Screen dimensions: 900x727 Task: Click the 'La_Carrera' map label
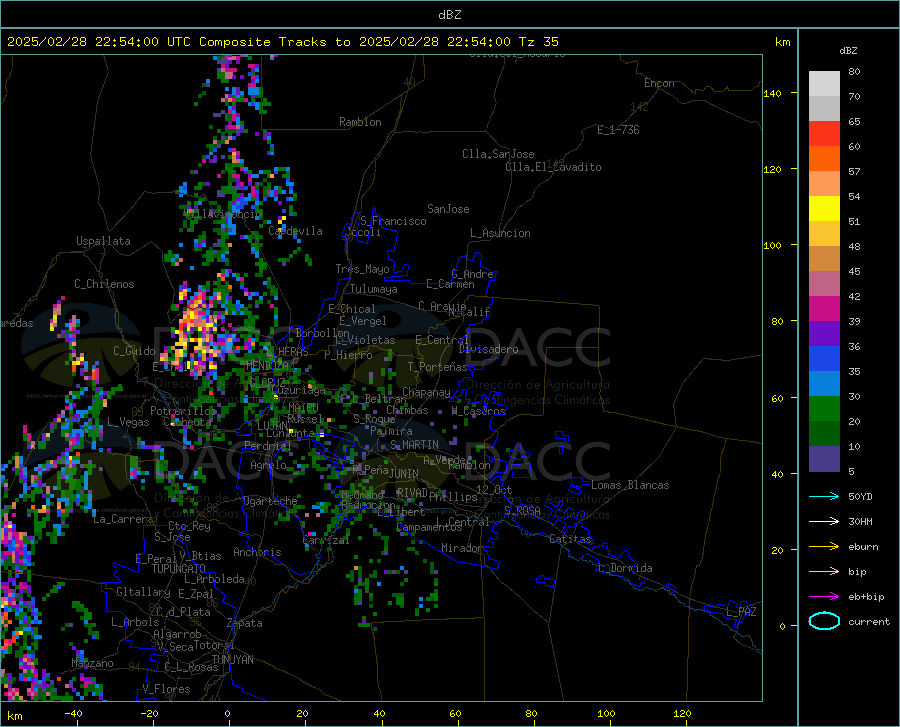pyautogui.click(x=123, y=519)
